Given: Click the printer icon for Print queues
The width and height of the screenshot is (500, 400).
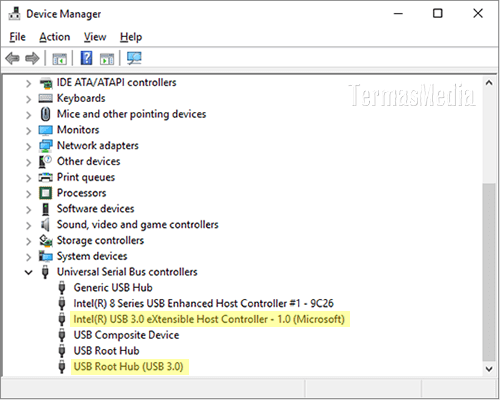Looking at the screenshot, I should [46, 177].
